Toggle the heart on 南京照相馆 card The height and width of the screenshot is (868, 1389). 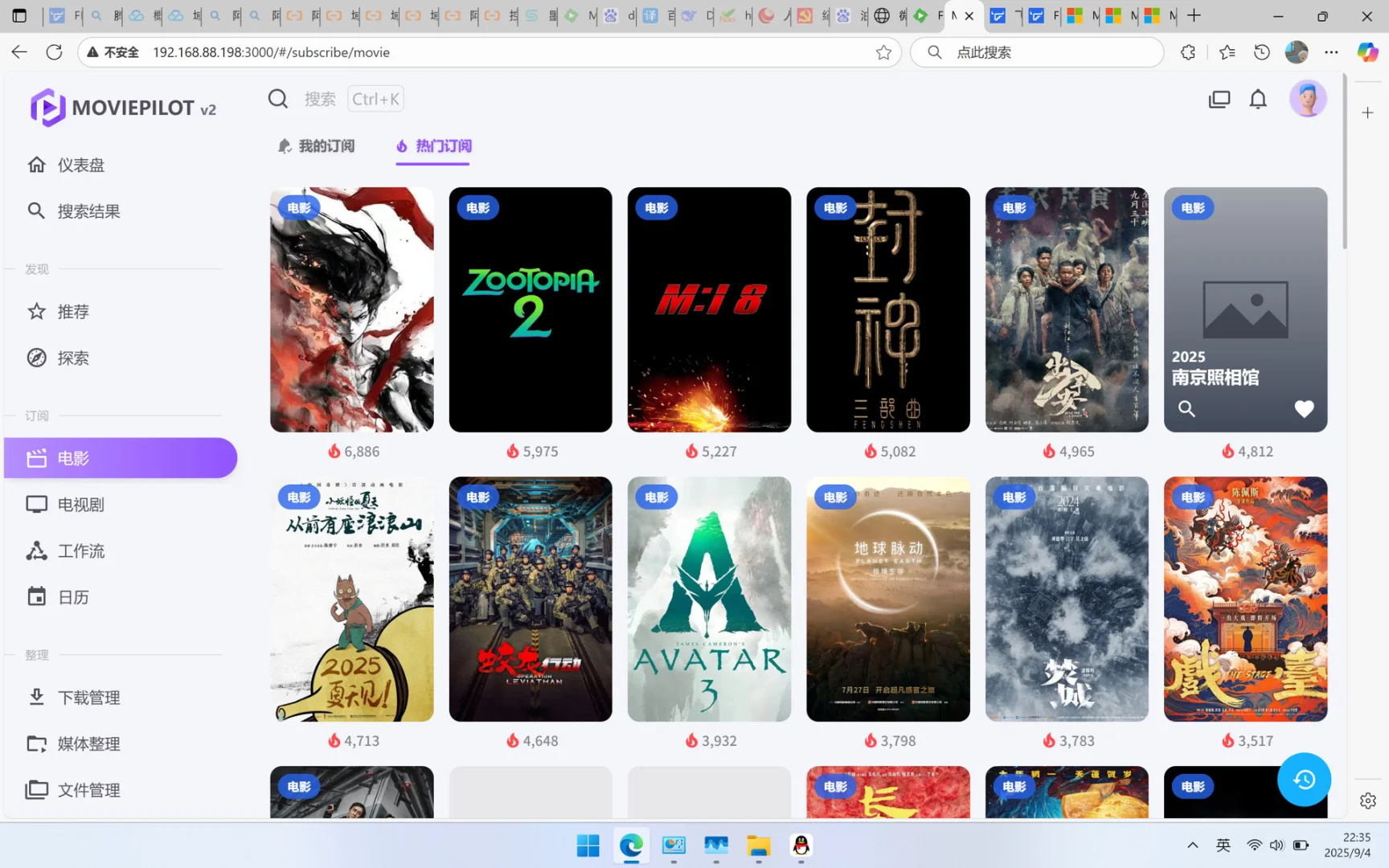pyautogui.click(x=1304, y=408)
